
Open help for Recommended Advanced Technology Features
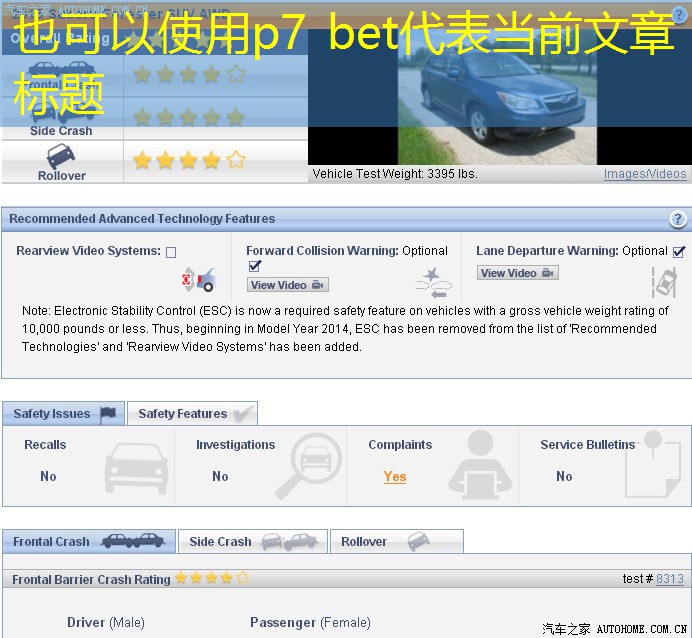click(x=678, y=220)
